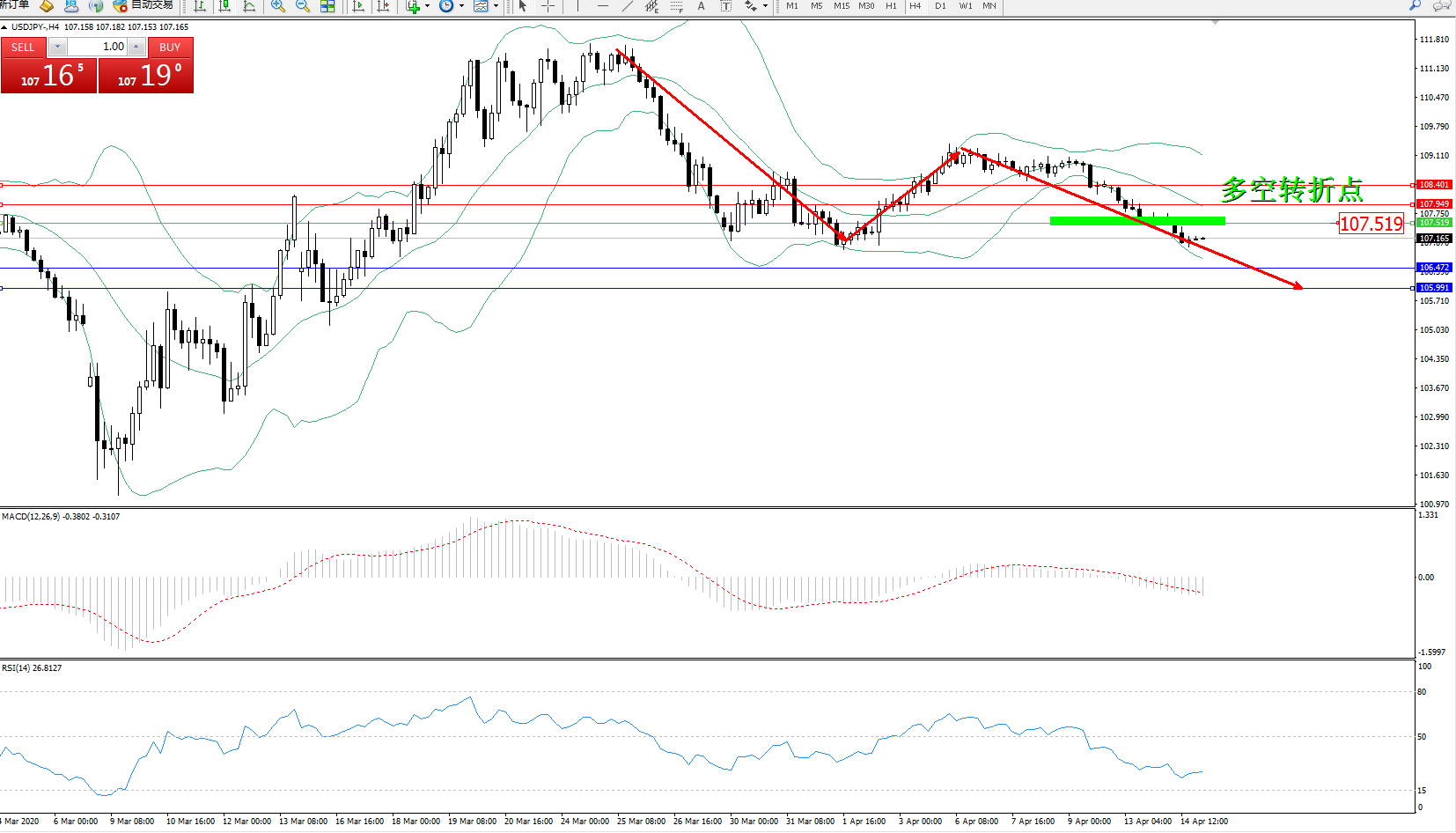Click the SELL button
The width and height of the screenshot is (1456, 833).
(23, 48)
